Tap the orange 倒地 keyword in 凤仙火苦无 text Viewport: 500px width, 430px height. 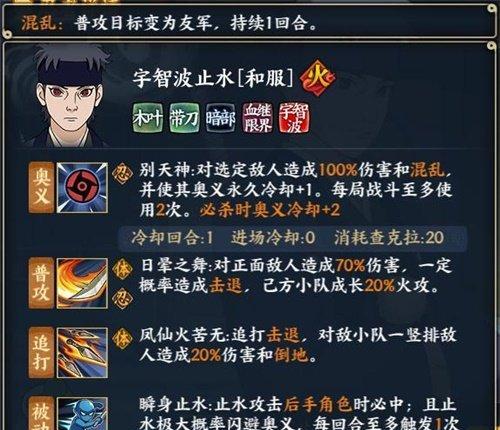click(x=291, y=355)
